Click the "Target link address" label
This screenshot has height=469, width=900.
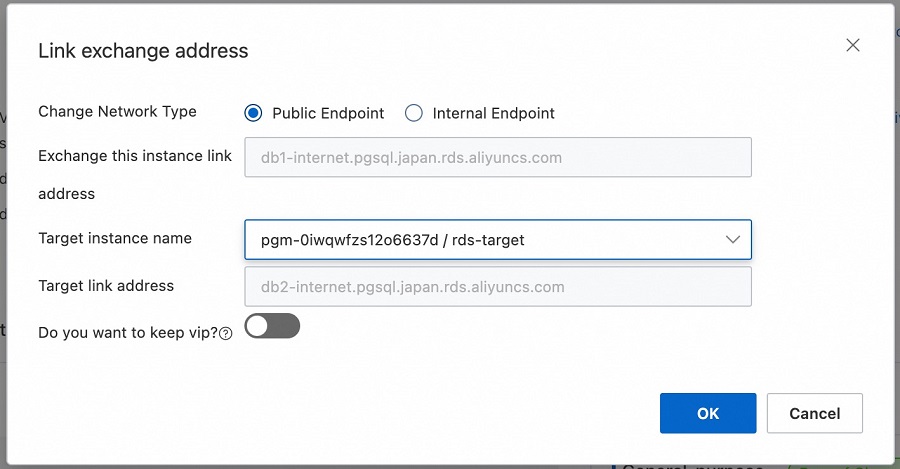pos(106,286)
